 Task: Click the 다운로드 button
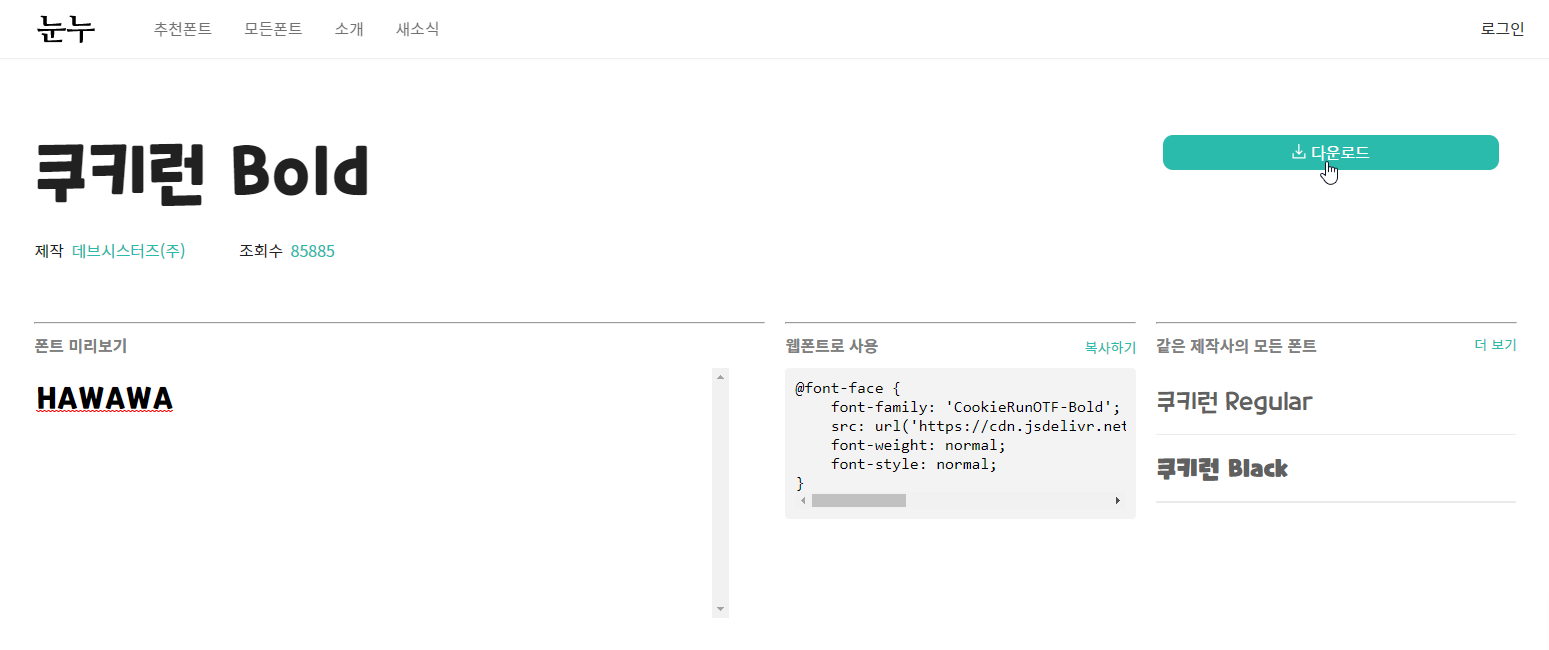pos(1330,152)
